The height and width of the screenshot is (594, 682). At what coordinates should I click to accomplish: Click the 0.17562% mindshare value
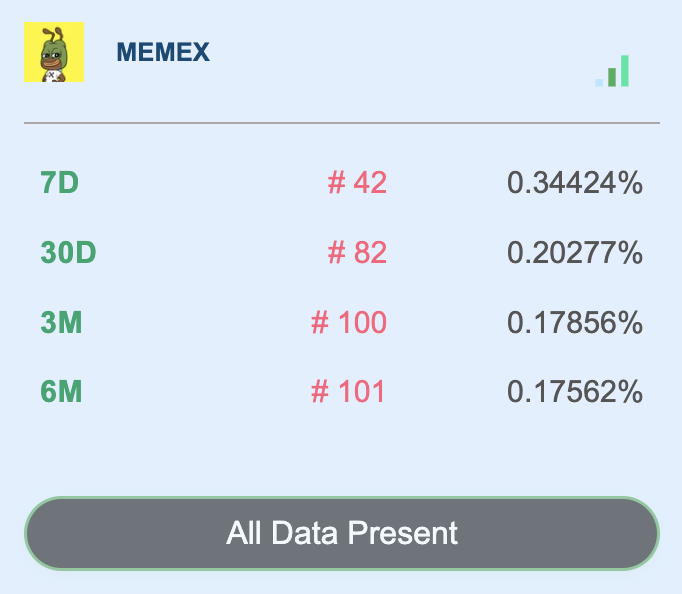tap(575, 391)
